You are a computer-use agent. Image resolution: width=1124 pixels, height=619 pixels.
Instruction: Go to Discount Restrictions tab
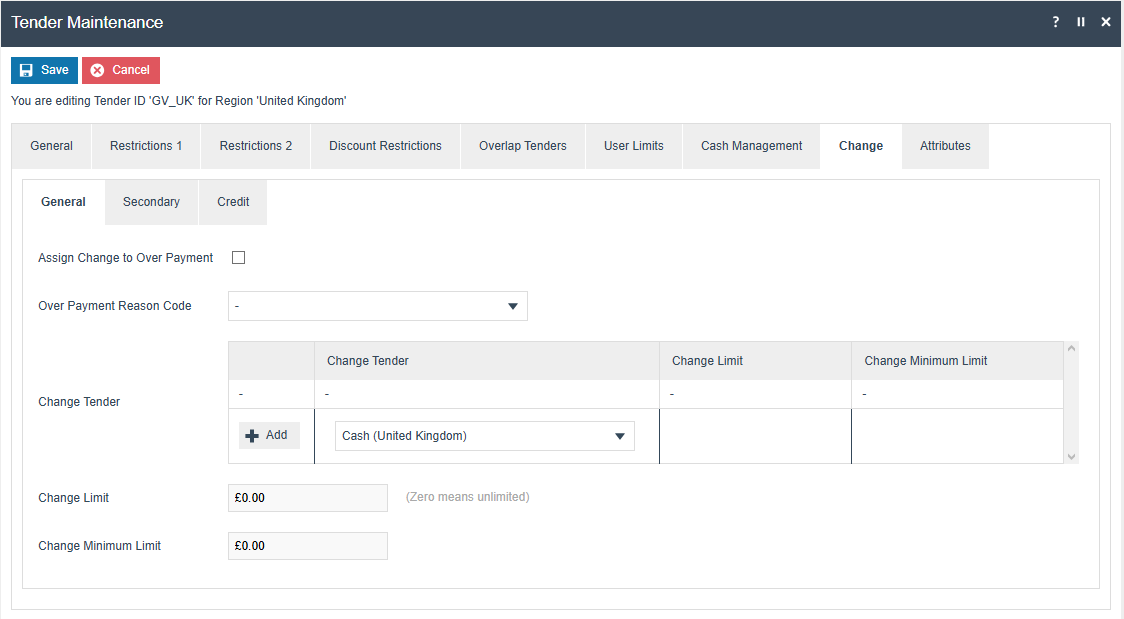386,146
